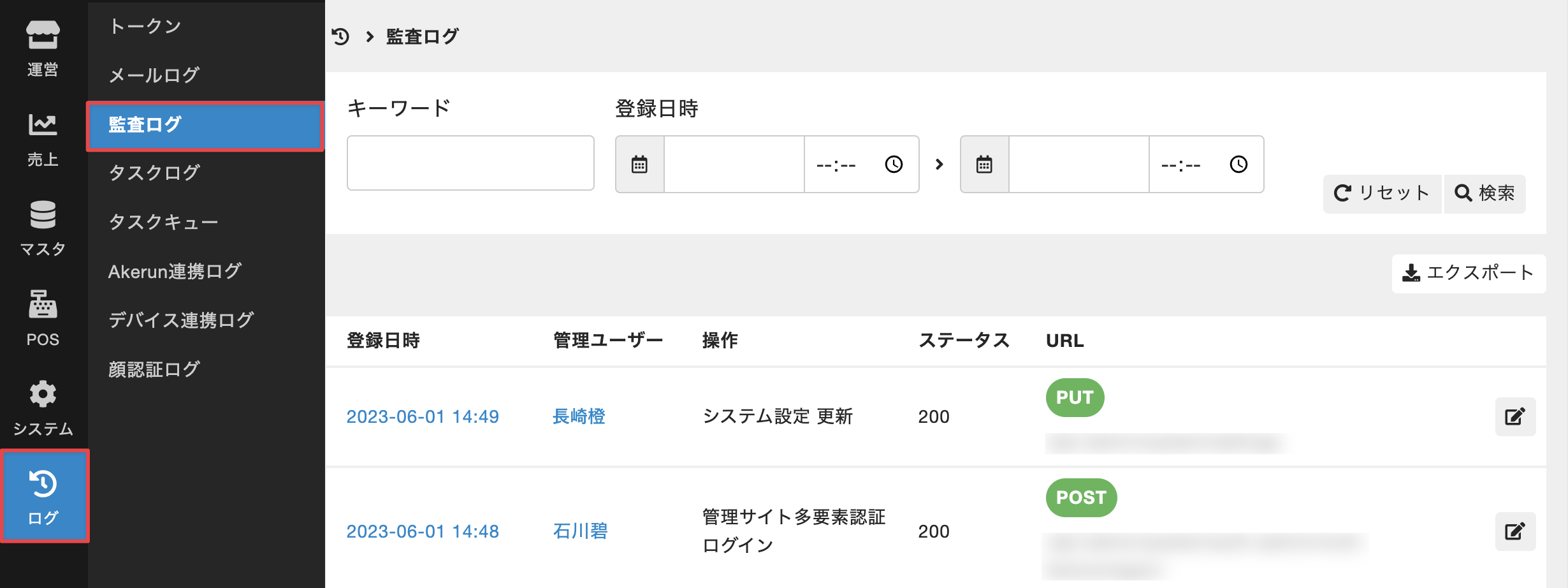The image size is (1568, 588).
Task: Click the リセット reset button
Action: [1381, 193]
